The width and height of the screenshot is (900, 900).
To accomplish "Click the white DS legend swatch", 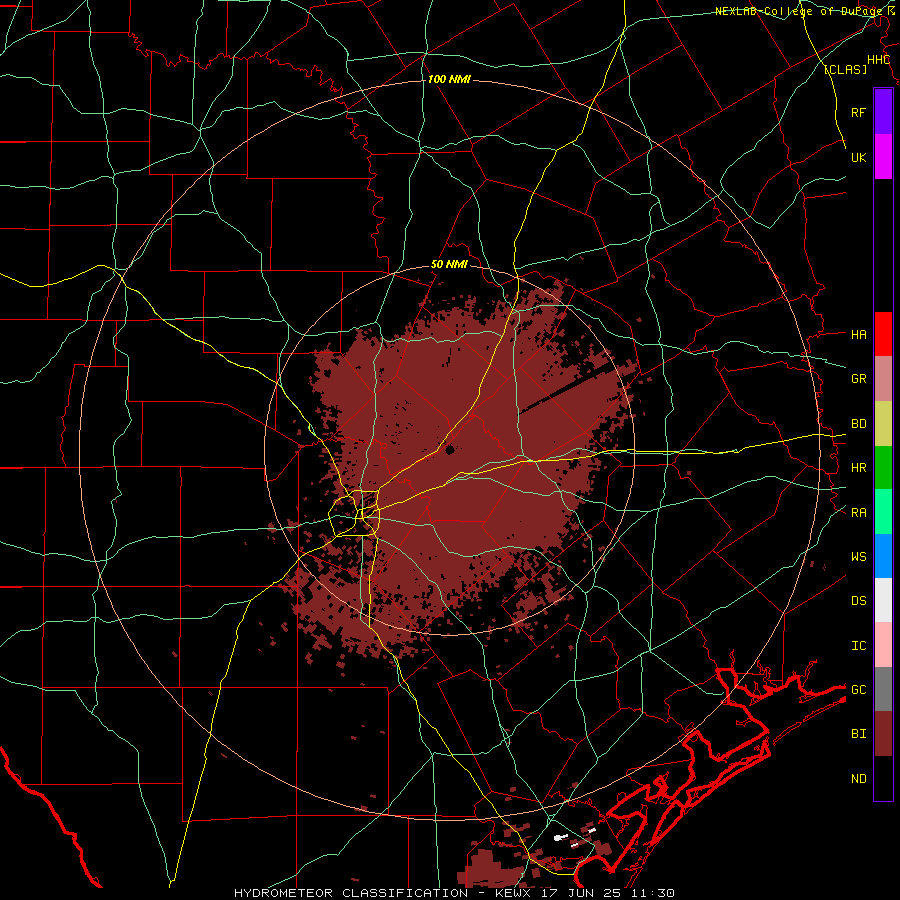I will tap(883, 600).
